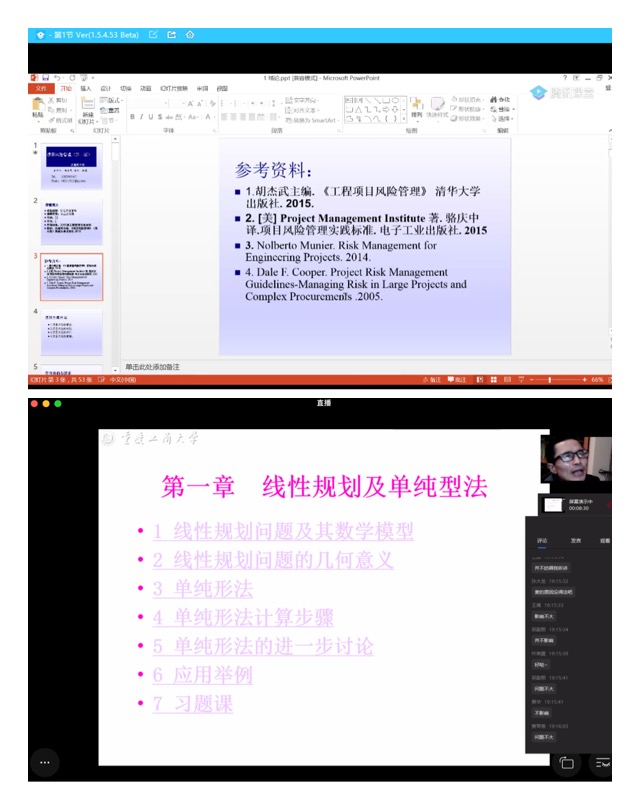Open link '3 单纯形法'
Screen dimensions: 640x810
203,589
